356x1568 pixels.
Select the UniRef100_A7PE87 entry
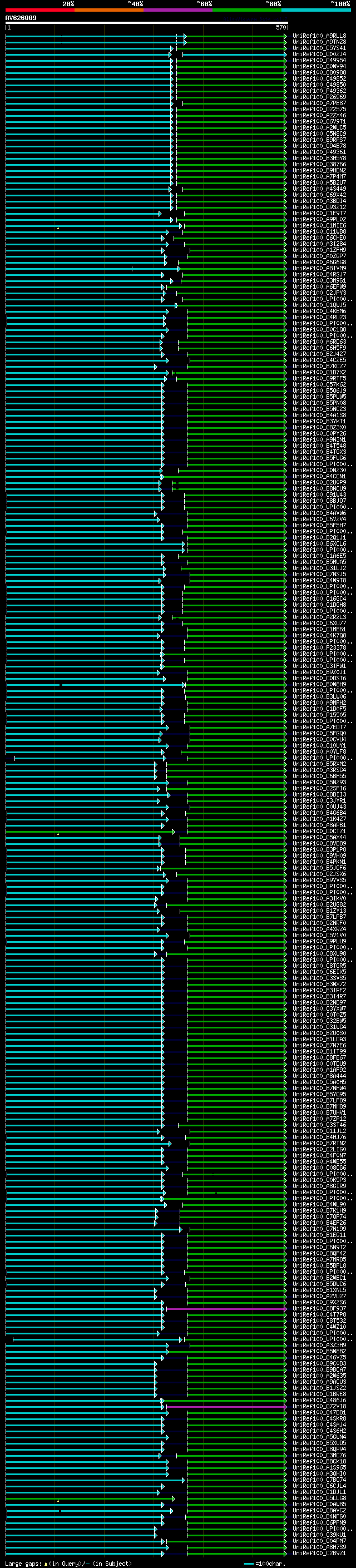pyautogui.click(x=319, y=103)
